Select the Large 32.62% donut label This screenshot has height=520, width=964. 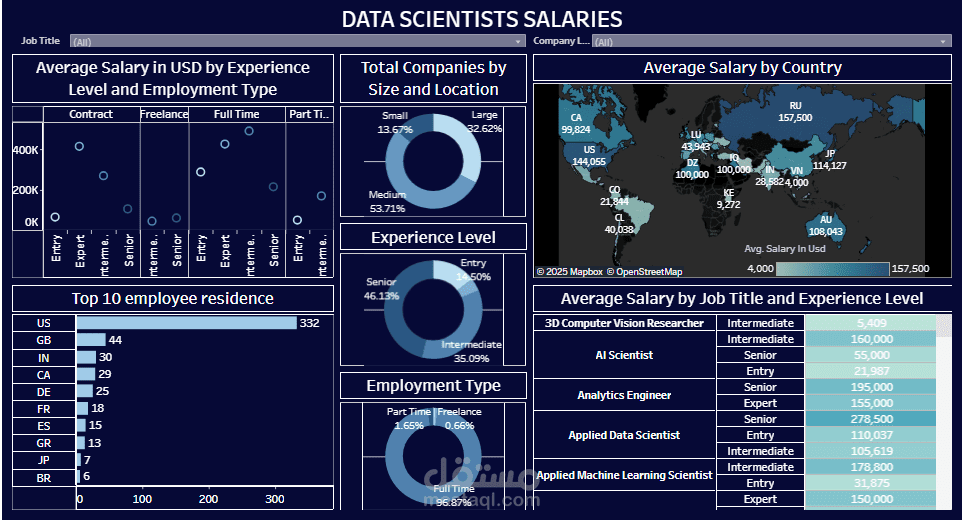(484, 122)
